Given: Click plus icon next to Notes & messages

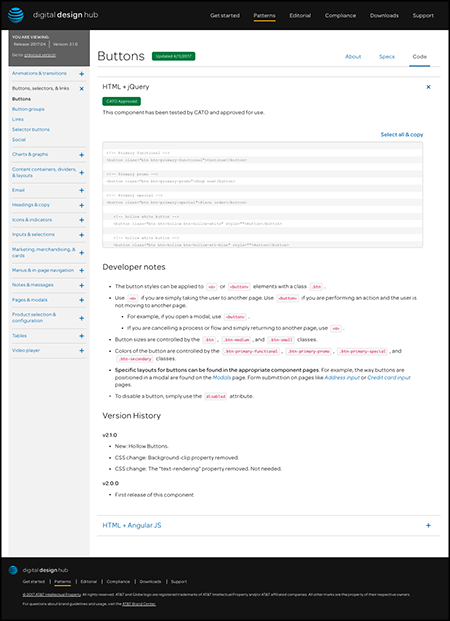Looking at the screenshot, I should (82, 285).
